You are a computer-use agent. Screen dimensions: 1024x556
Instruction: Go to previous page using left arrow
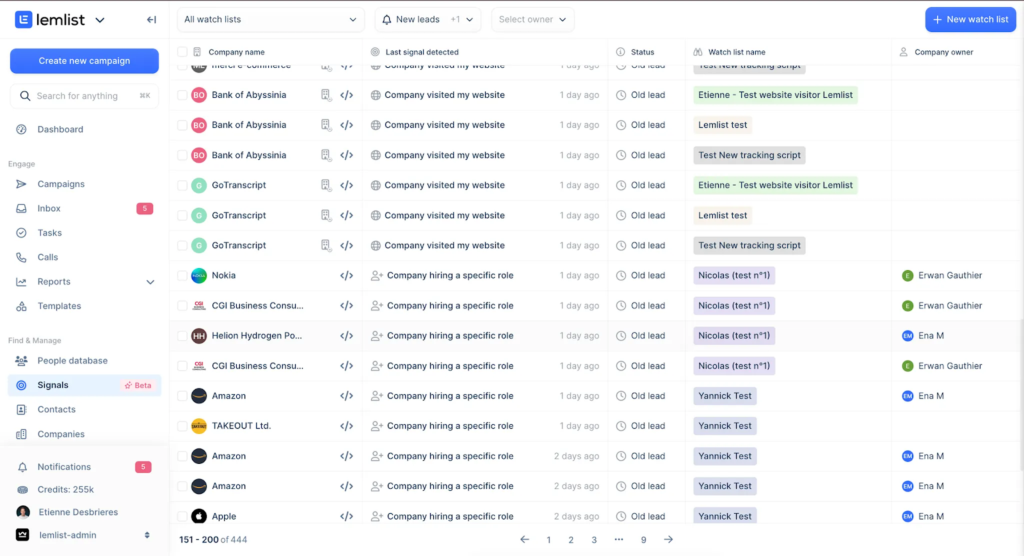pos(525,540)
